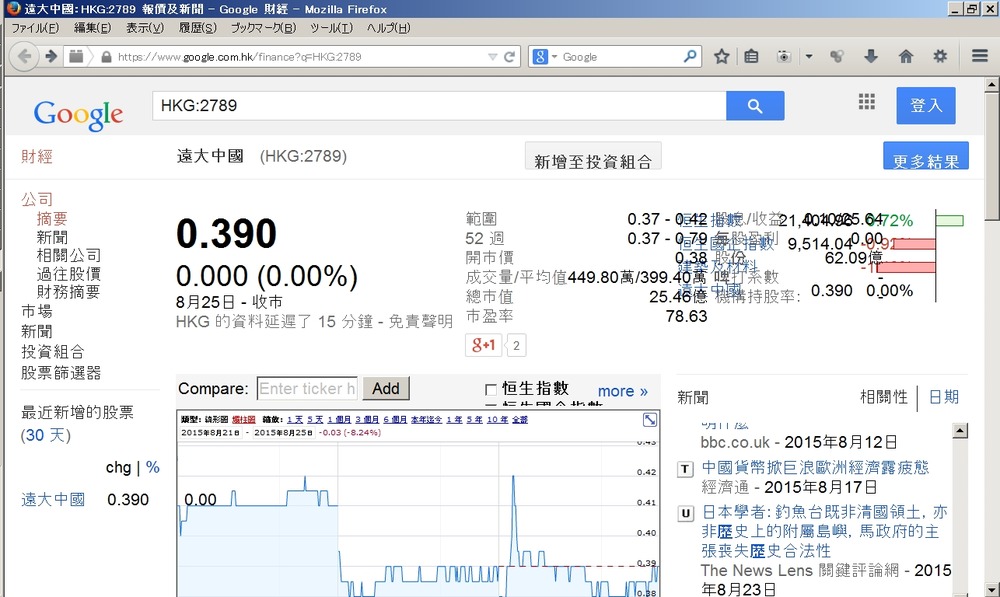Sort news by 日期 link
Image resolution: width=1000 pixels, height=597 pixels.
(943, 397)
